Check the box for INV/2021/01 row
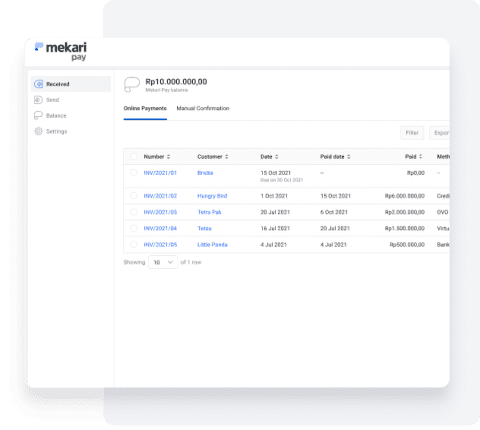 pos(134,173)
